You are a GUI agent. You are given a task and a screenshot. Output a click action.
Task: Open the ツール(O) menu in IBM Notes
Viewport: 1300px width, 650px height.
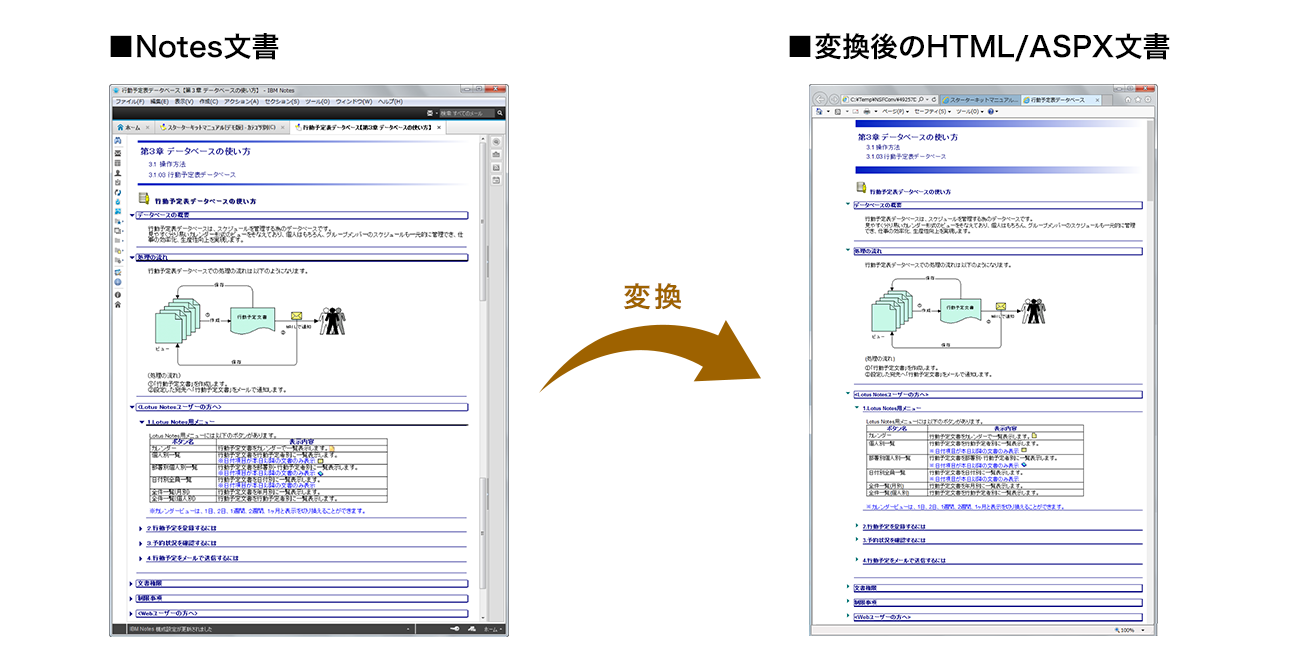tap(318, 100)
